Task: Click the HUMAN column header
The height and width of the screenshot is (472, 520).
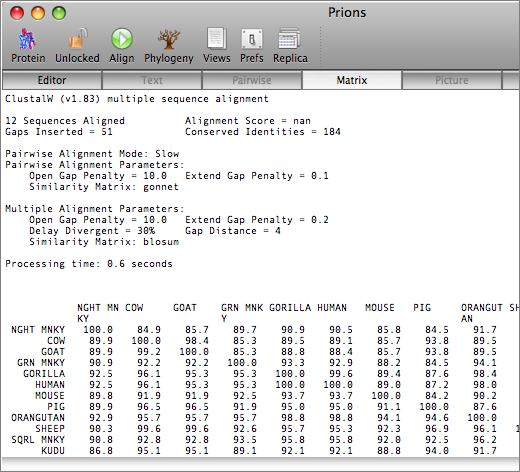Action: (332, 307)
